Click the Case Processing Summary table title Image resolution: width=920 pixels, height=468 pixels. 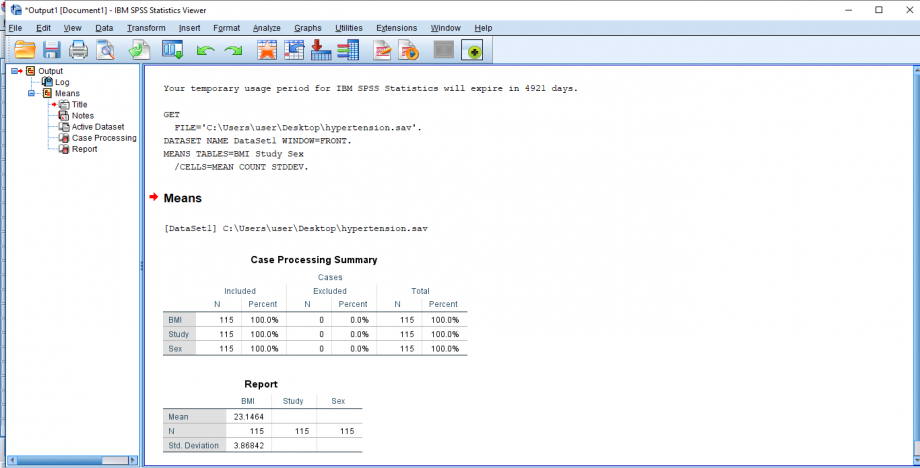[x=313, y=260]
